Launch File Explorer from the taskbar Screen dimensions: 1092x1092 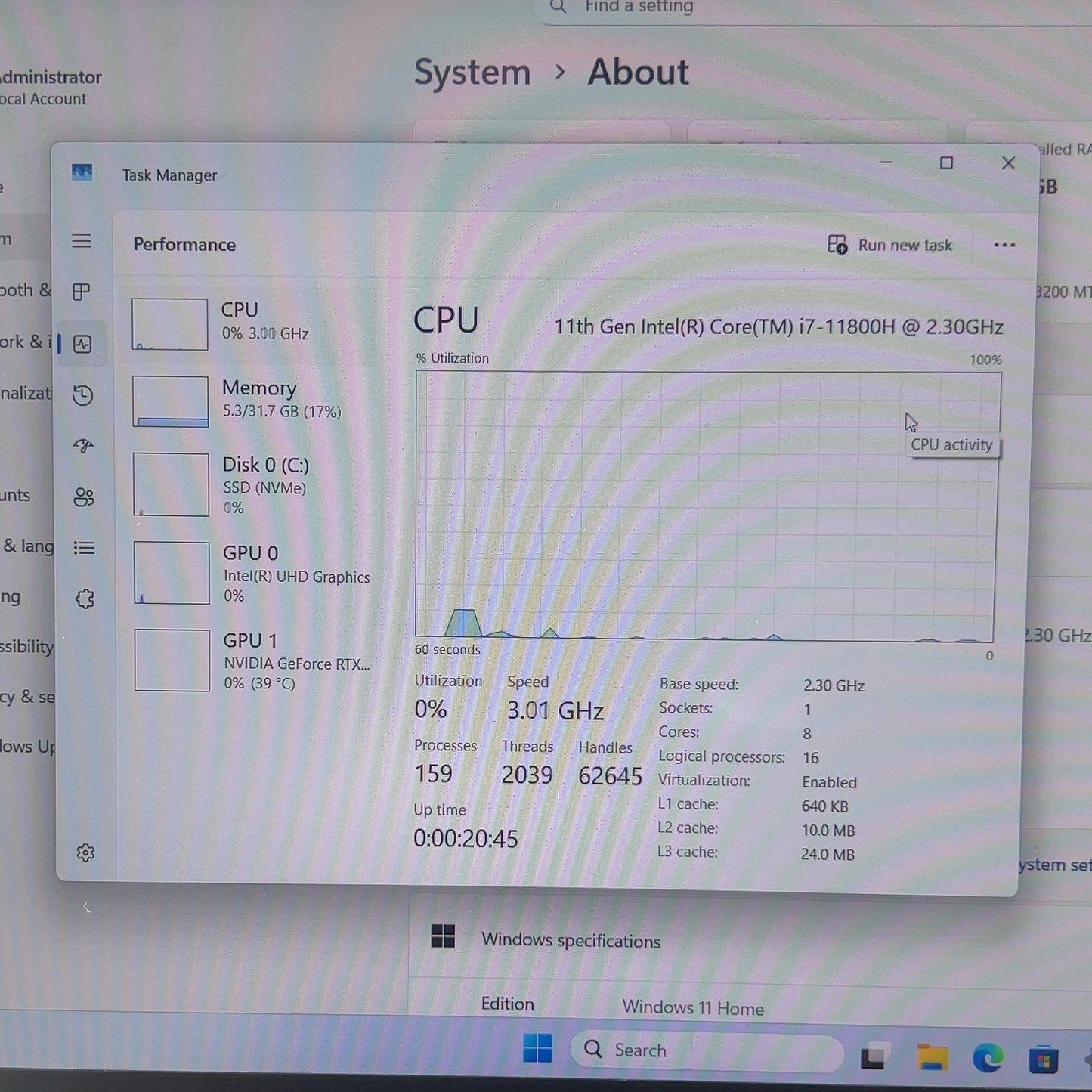[x=932, y=1057]
